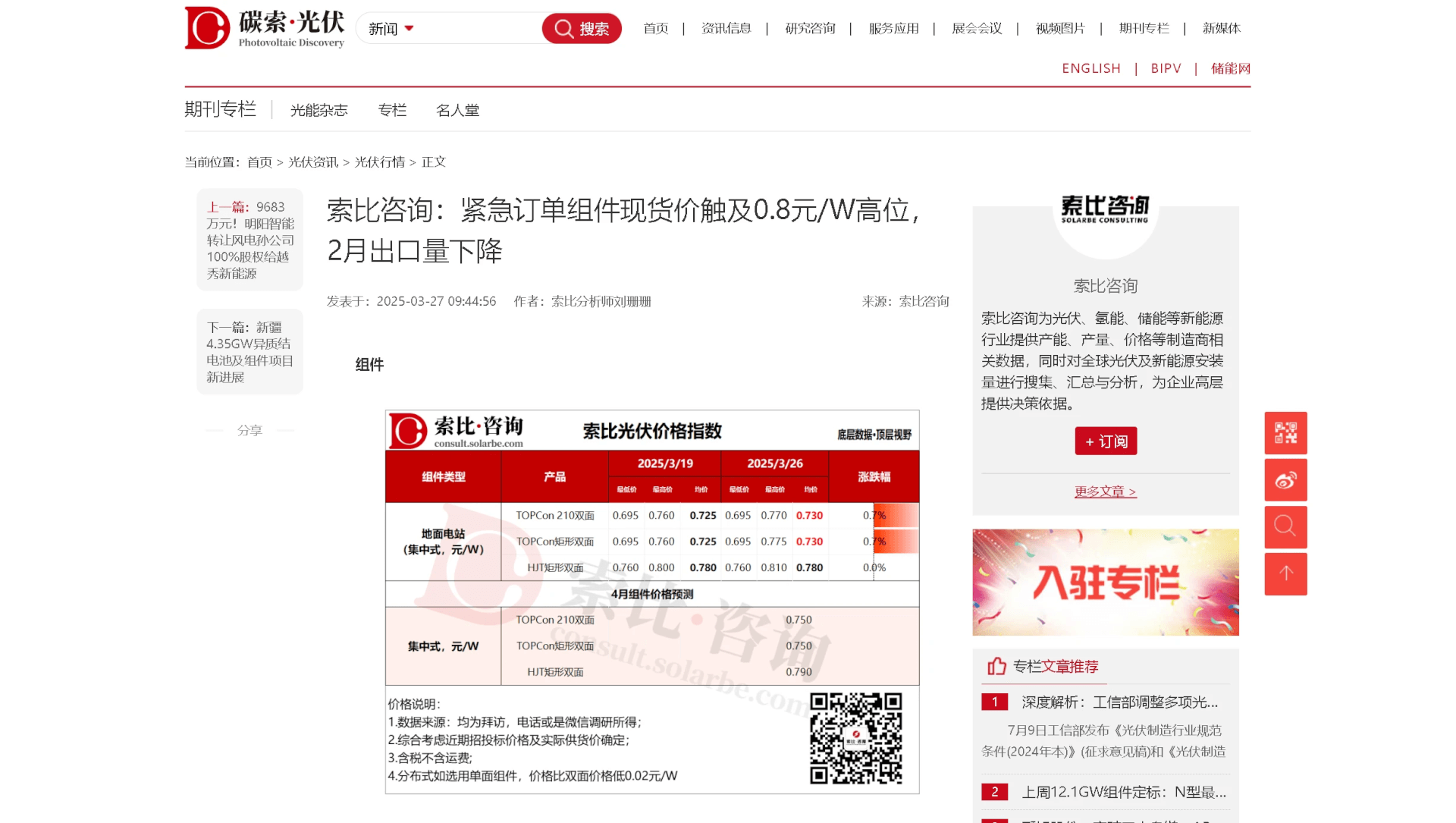
Task: Open recommended article 上周12.1GW组件定标
Action: pyautogui.click(x=1124, y=792)
